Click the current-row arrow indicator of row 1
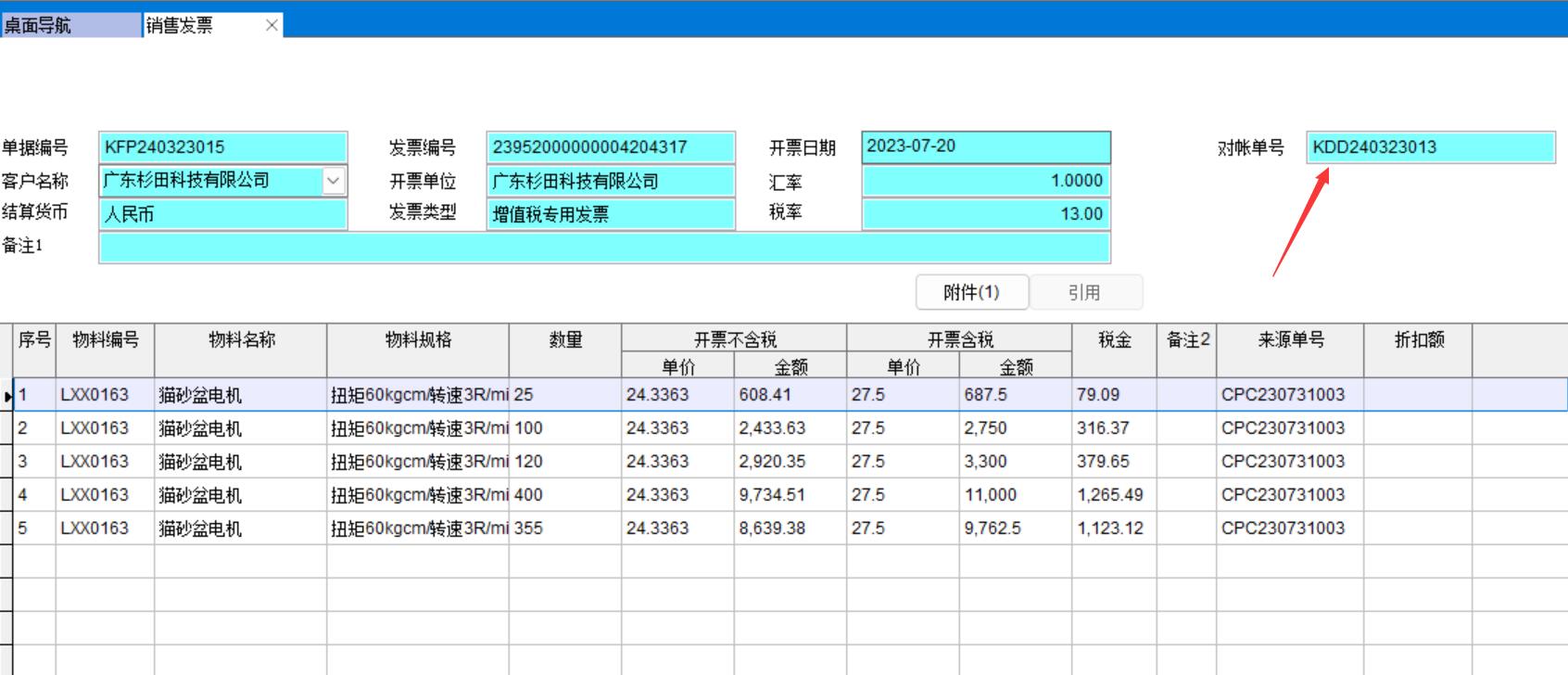1568x675 pixels. [7, 396]
